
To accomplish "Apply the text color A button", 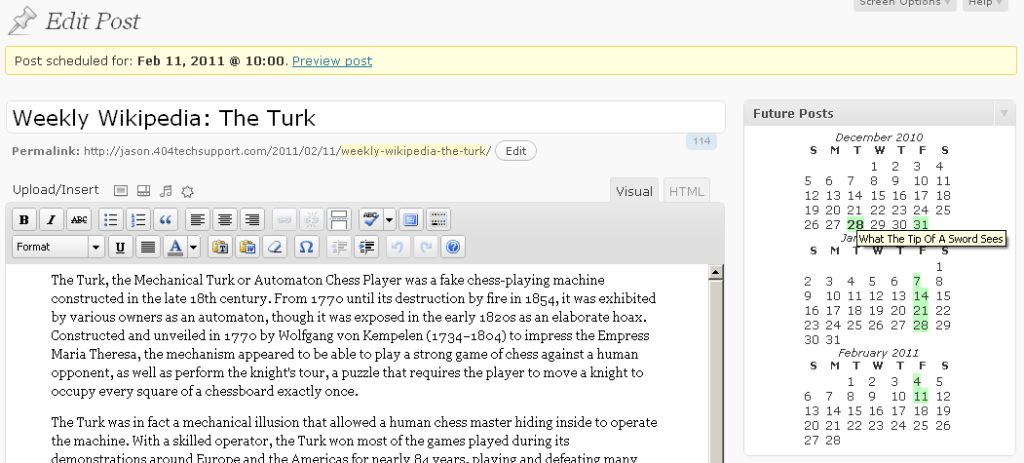I will point(175,247).
